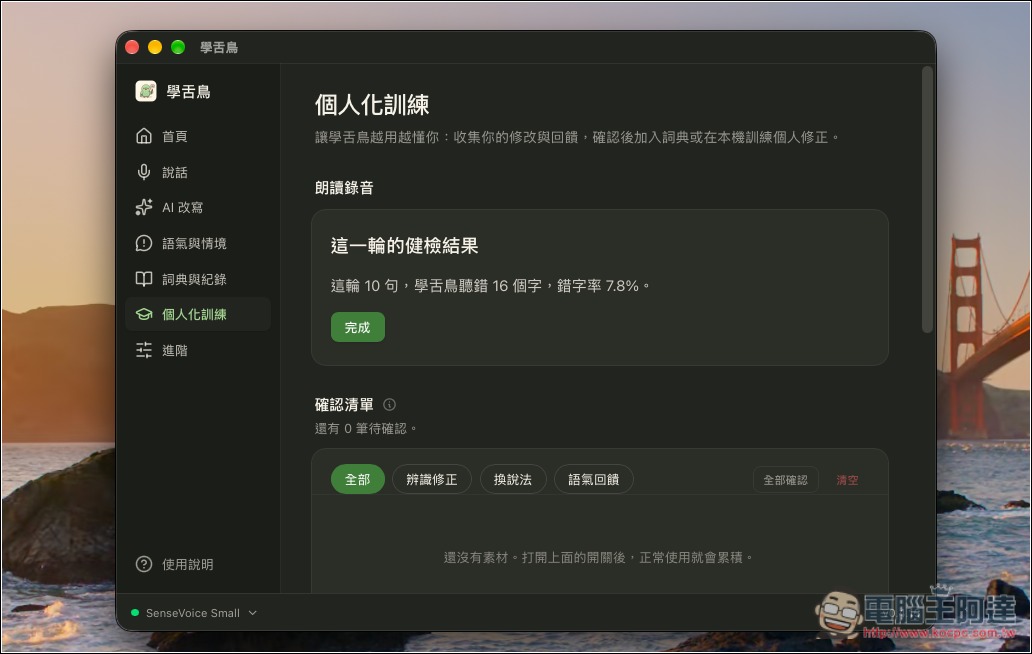Open the AI 改寫 sparkle icon
1032x654 pixels.
click(x=143, y=207)
